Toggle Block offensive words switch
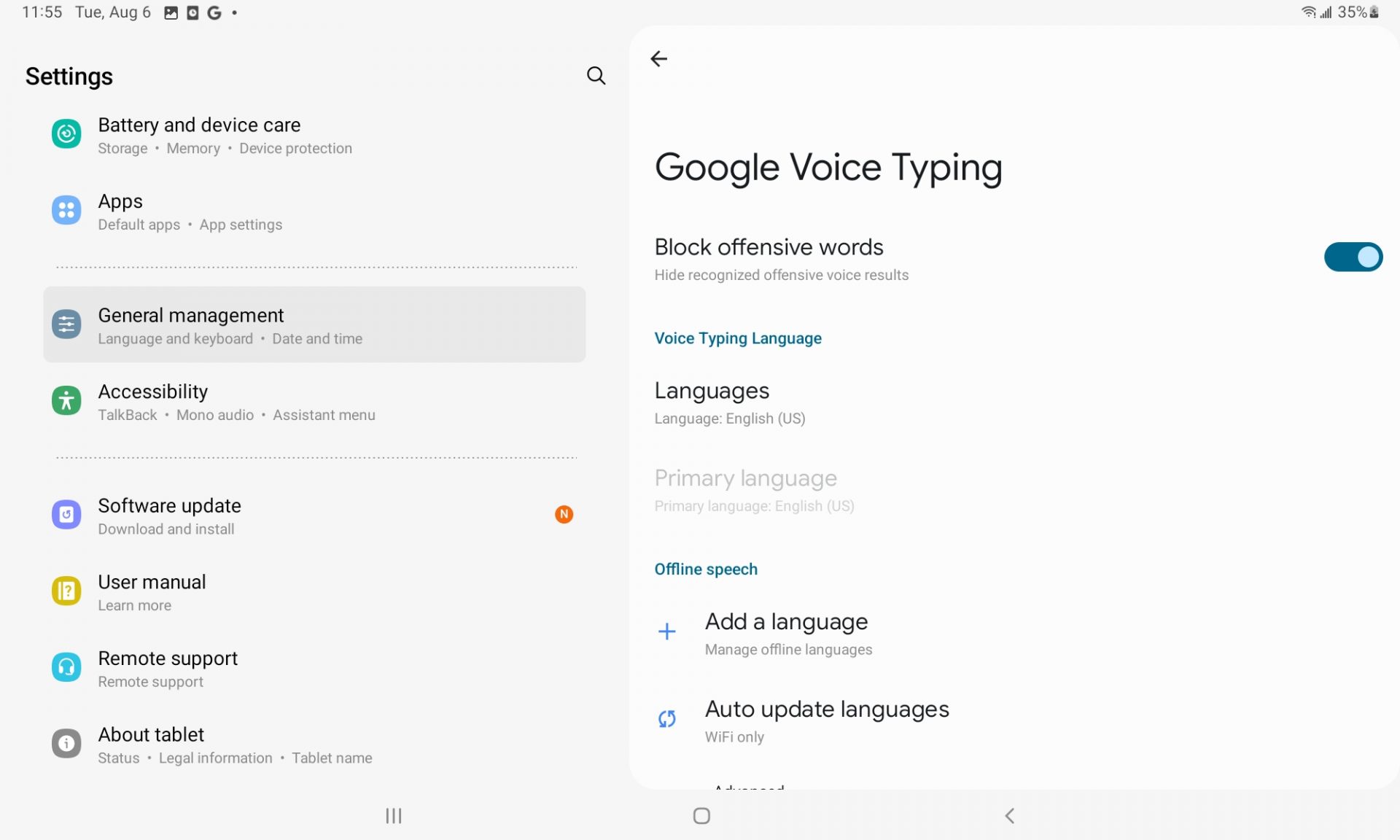This screenshot has width=1400, height=840. [1353, 257]
